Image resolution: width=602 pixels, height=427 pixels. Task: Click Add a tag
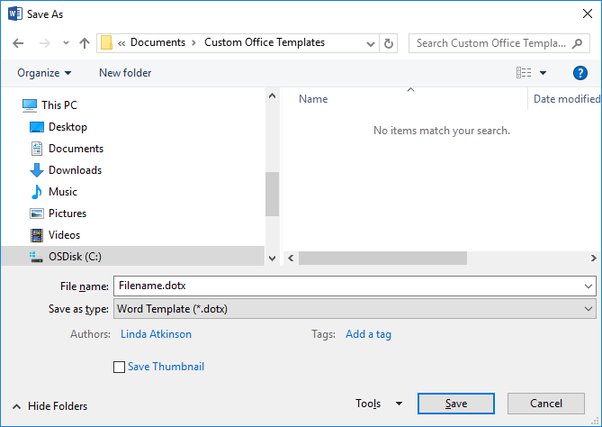coord(368,334)
